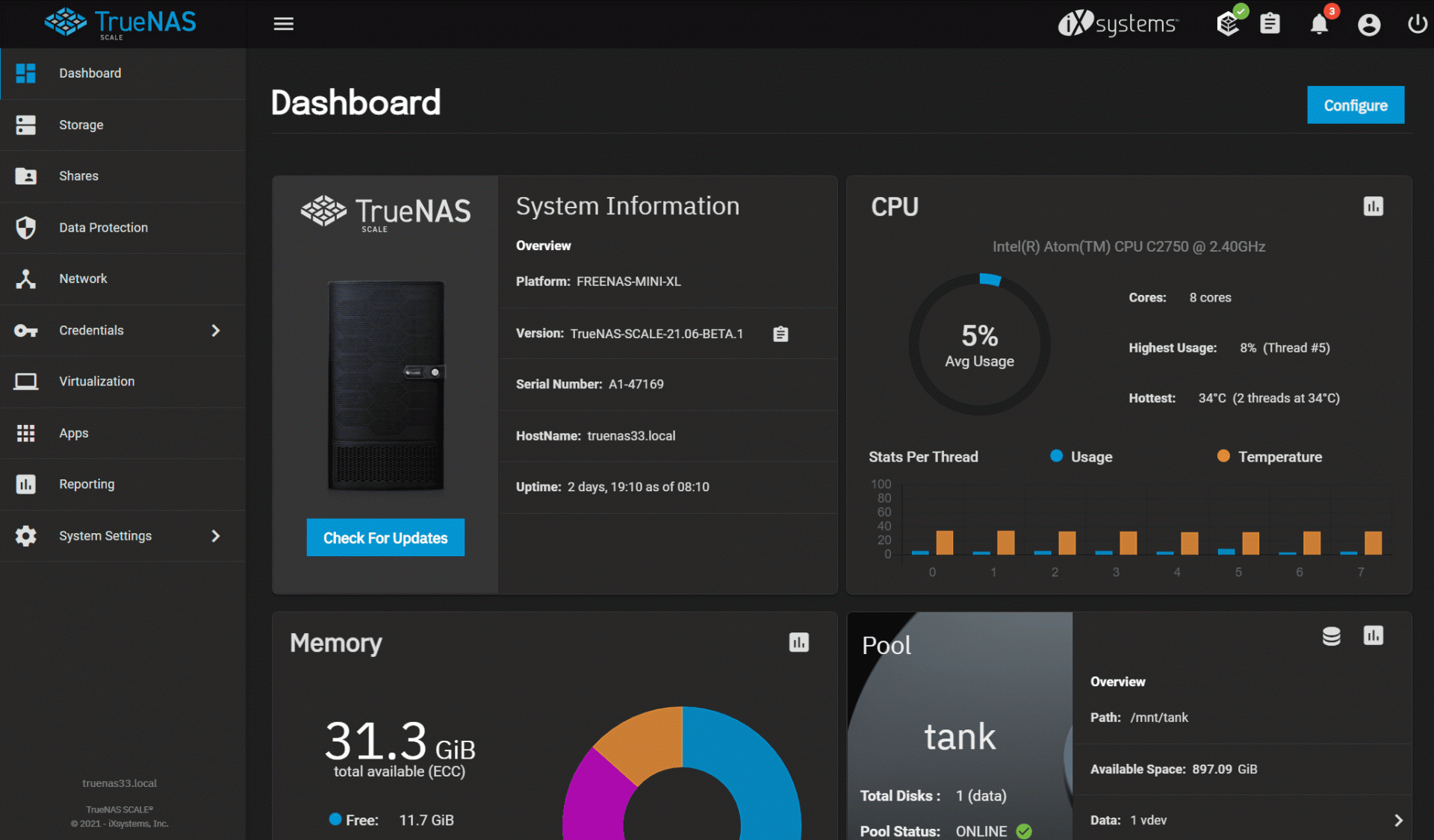Open the Storage menu item
The height and width of the screenshot is (840, 1434).
coord(122,125)
